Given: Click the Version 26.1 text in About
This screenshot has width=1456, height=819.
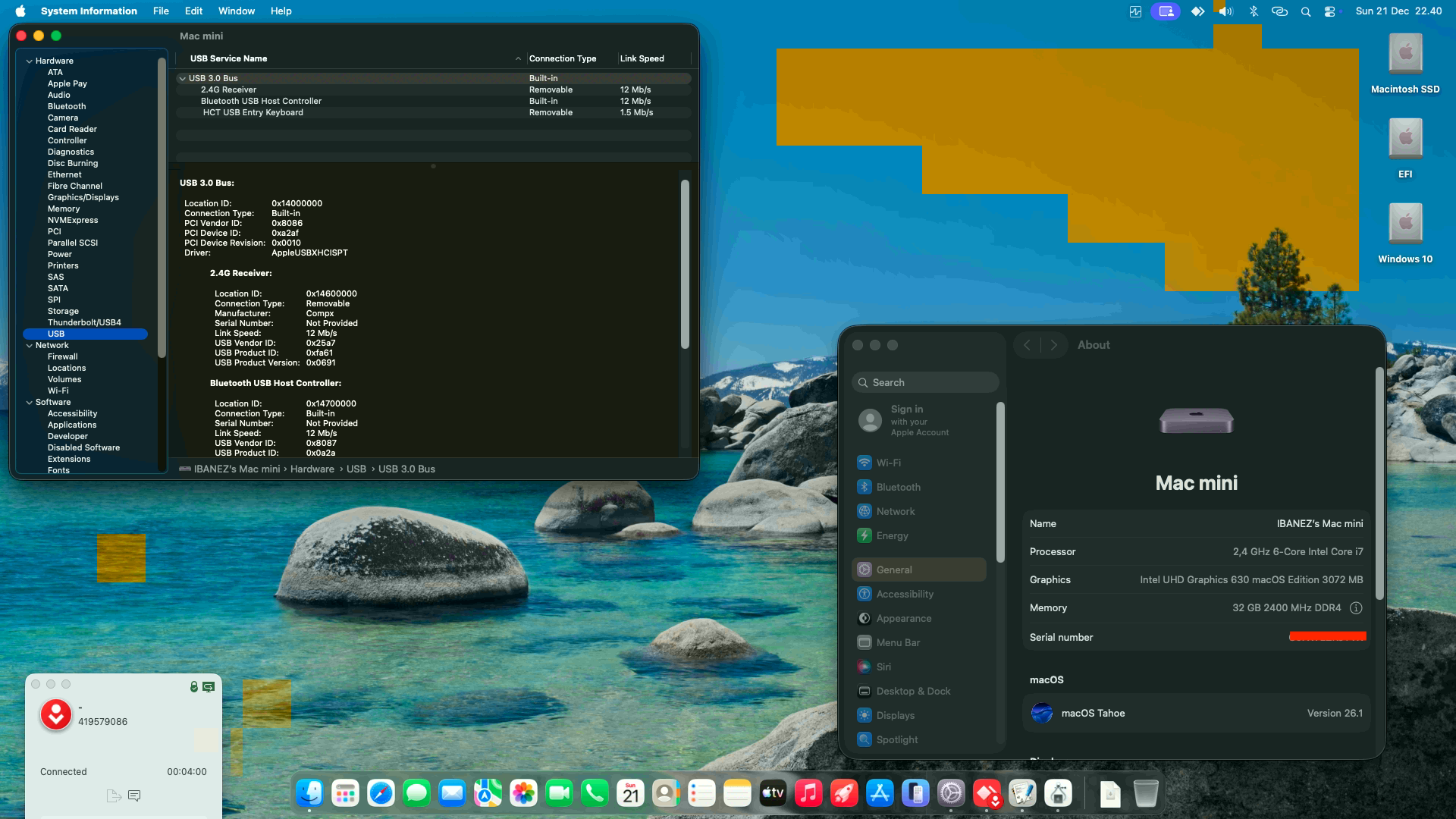Looking at the screenshot, I should 1335,714.
